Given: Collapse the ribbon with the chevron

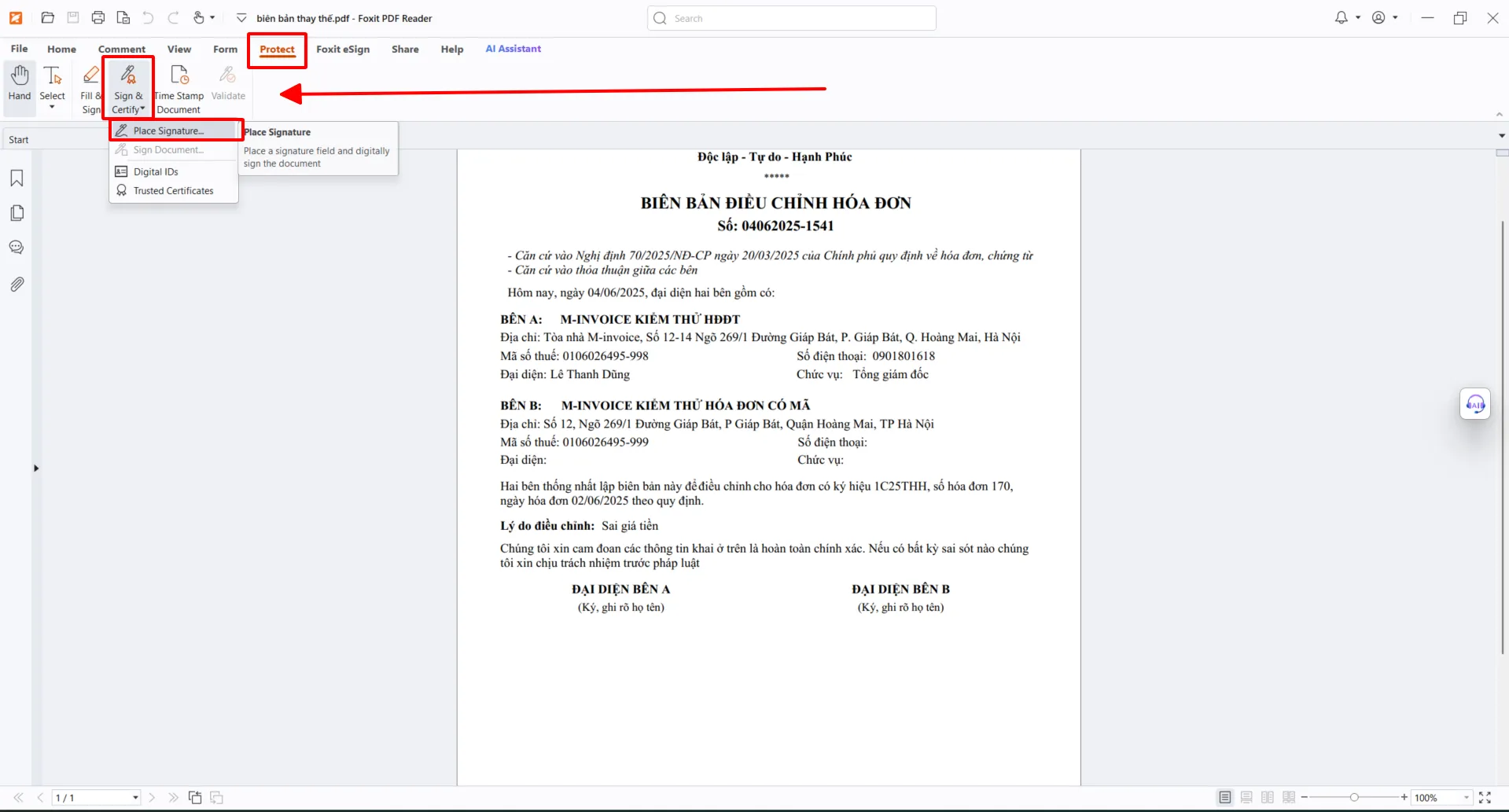Looking at the screenshot, I should click(x=1499, y=114).
